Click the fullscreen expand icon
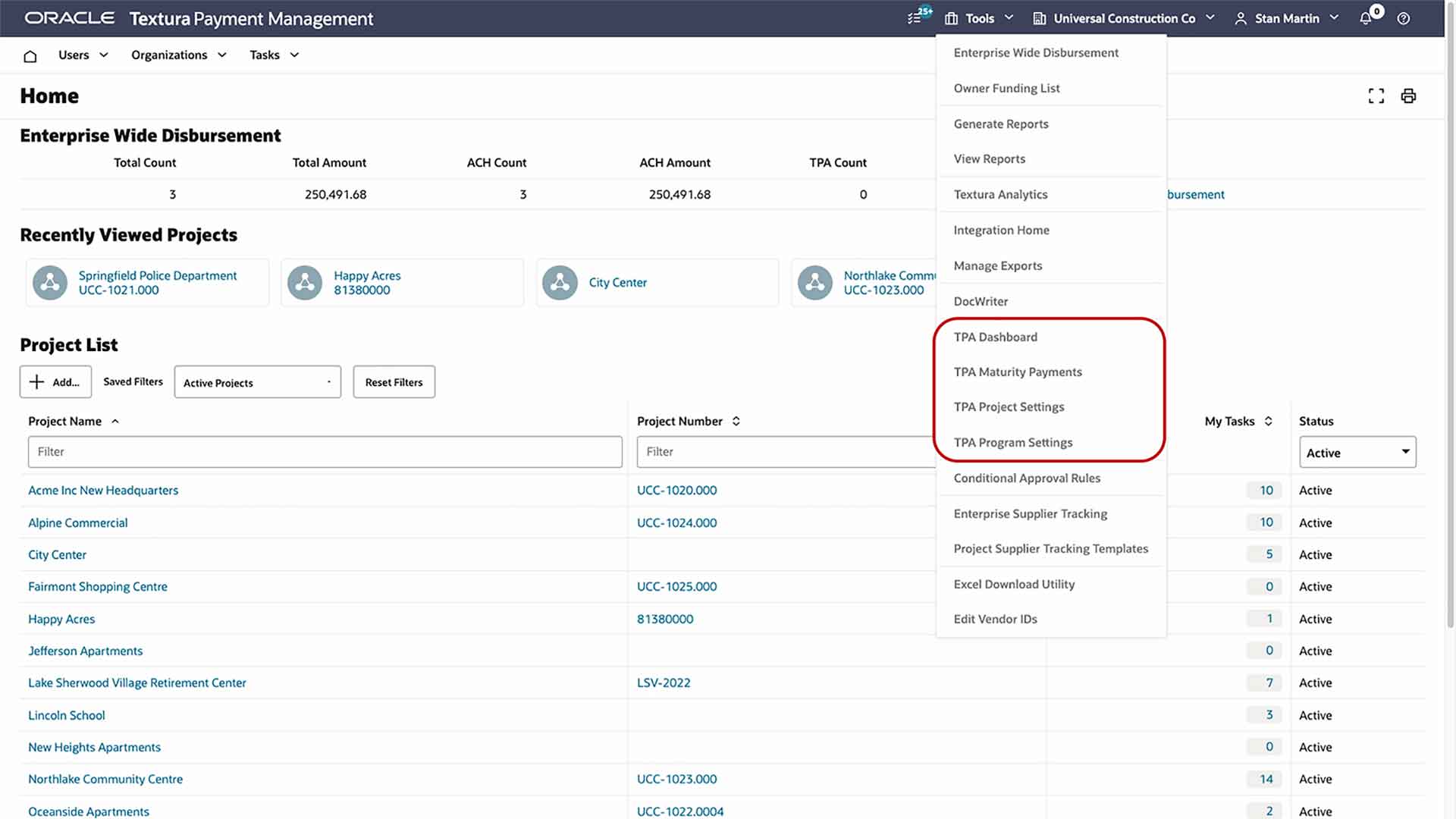Image resolution: width=1456 pixels, height=819 pixels. [x=1376, y=96]
